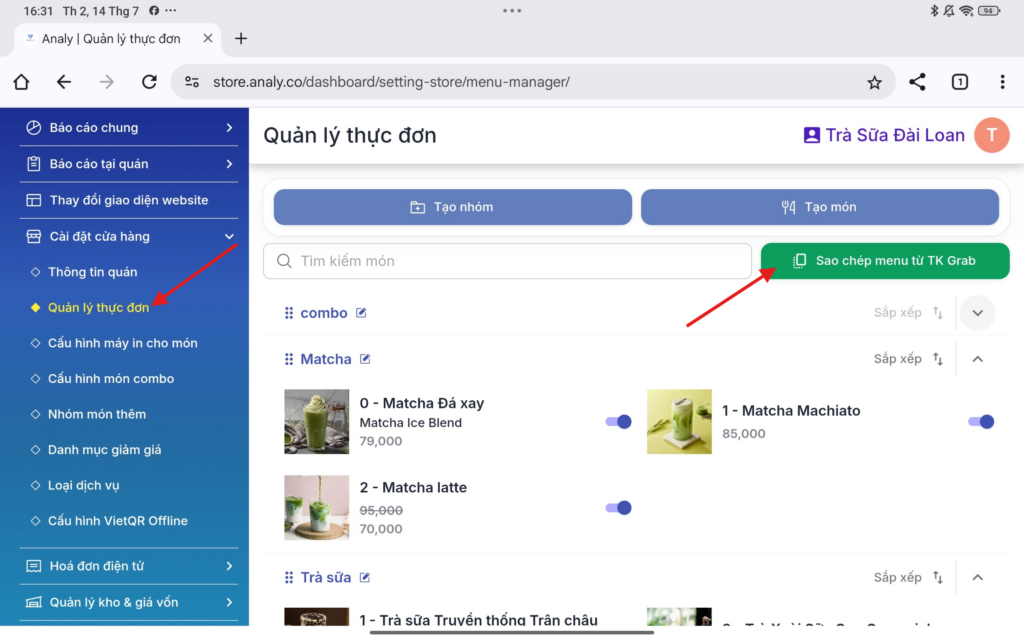Click the magnifier icon in search box
This screenshot has height=640, width=1024.
284,261
